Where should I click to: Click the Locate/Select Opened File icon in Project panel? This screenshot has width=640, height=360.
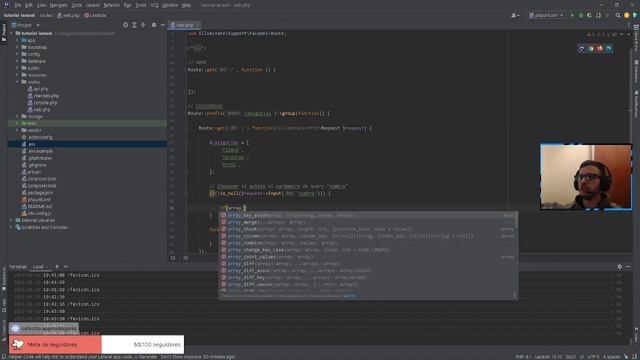[x=125, y=25]
